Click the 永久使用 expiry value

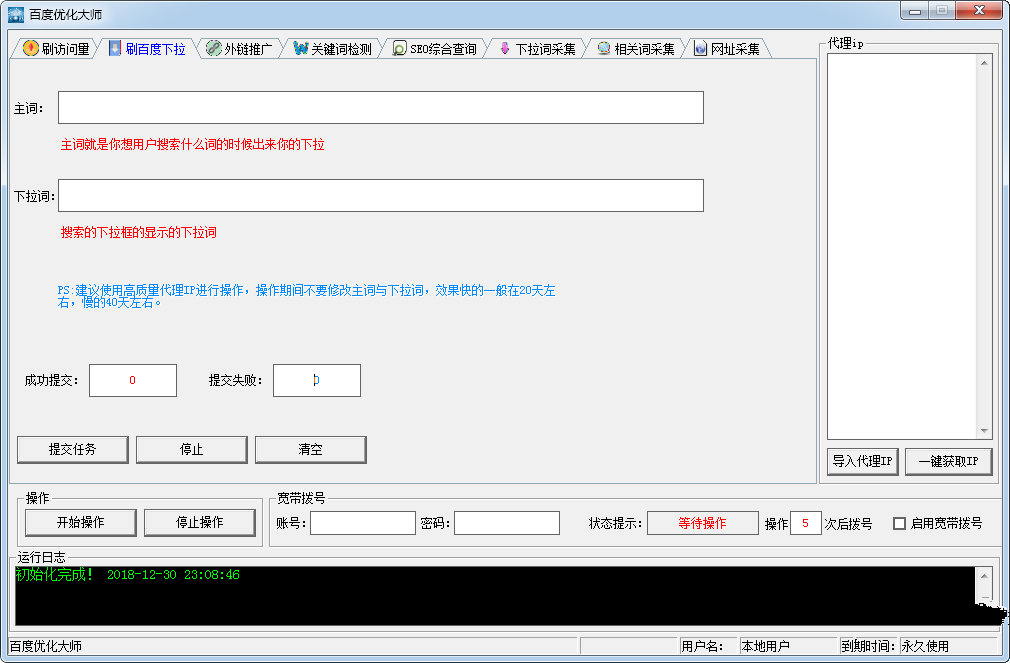pyautogui.click(x=925, y=646)
